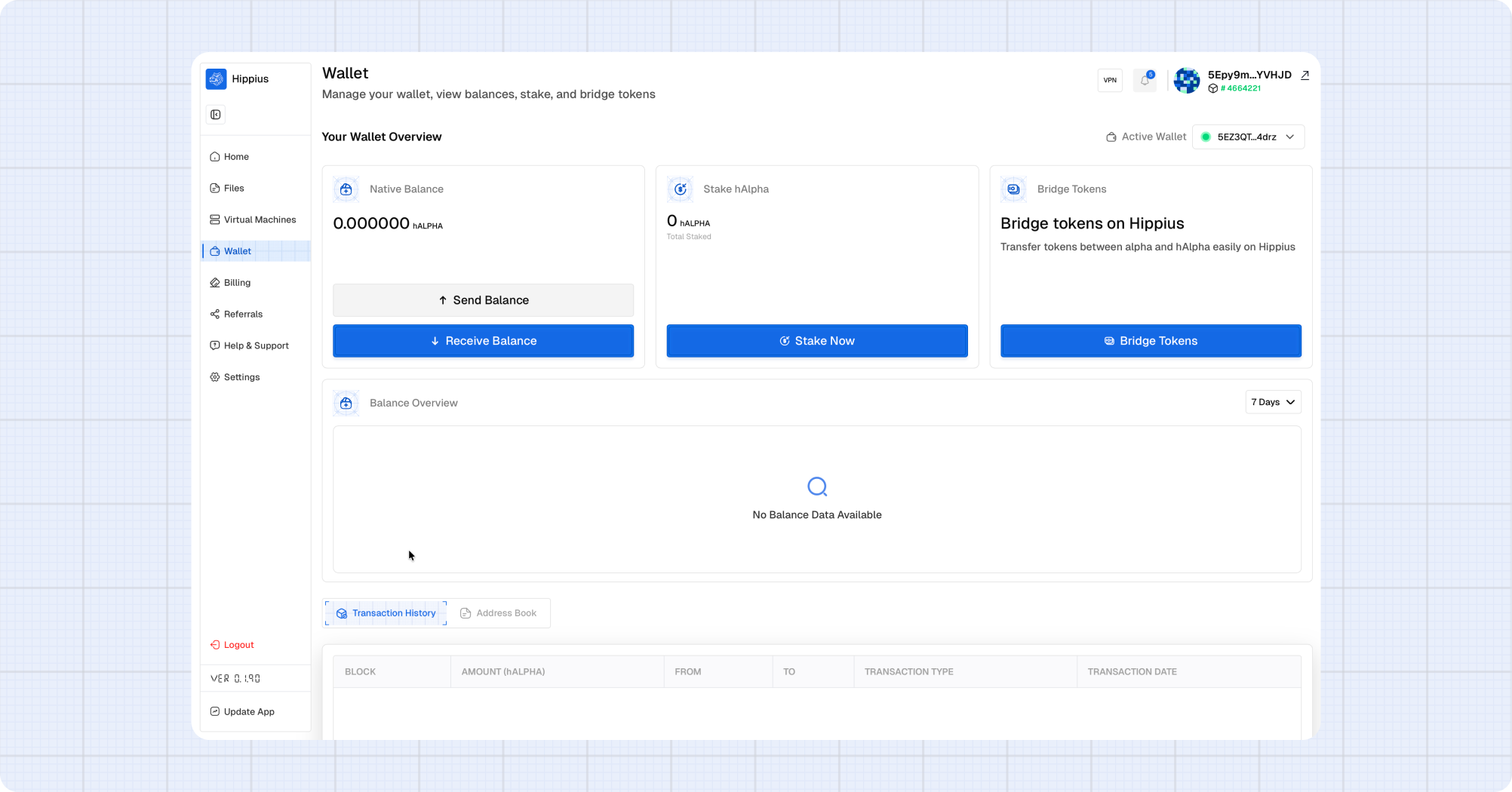
Task: Open the 7 Days period dropdown
Action: click(x=1273, y=402)
